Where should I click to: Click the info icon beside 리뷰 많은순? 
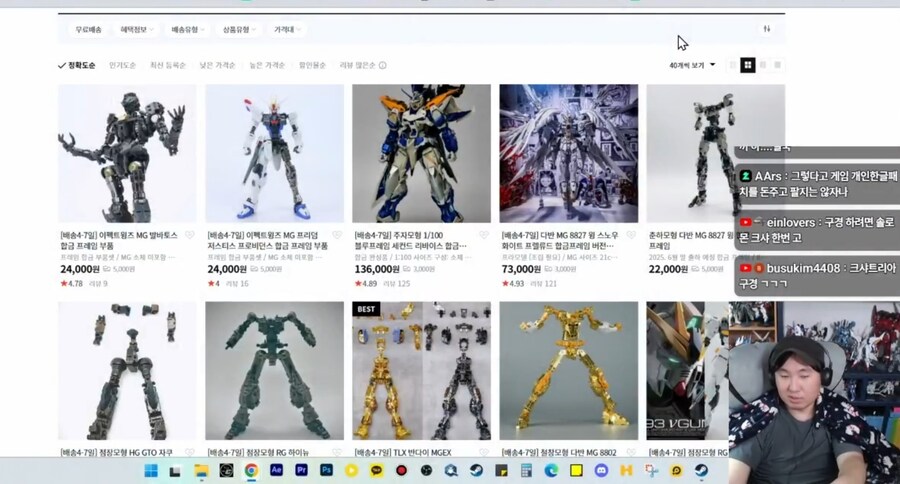point(383,66)
